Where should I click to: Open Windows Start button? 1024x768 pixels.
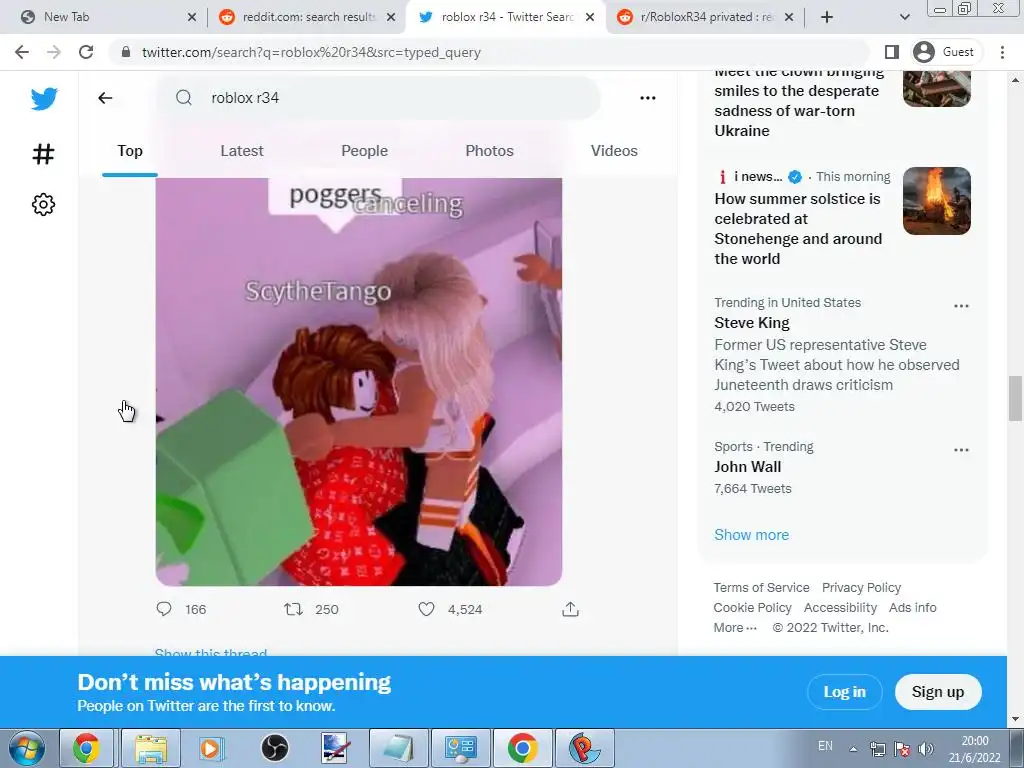coord(25,748)
